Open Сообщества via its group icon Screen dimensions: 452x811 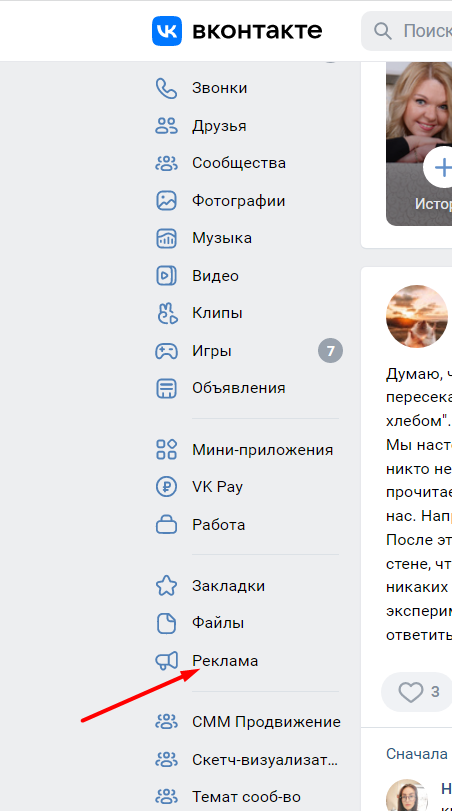tap(167, 163)
